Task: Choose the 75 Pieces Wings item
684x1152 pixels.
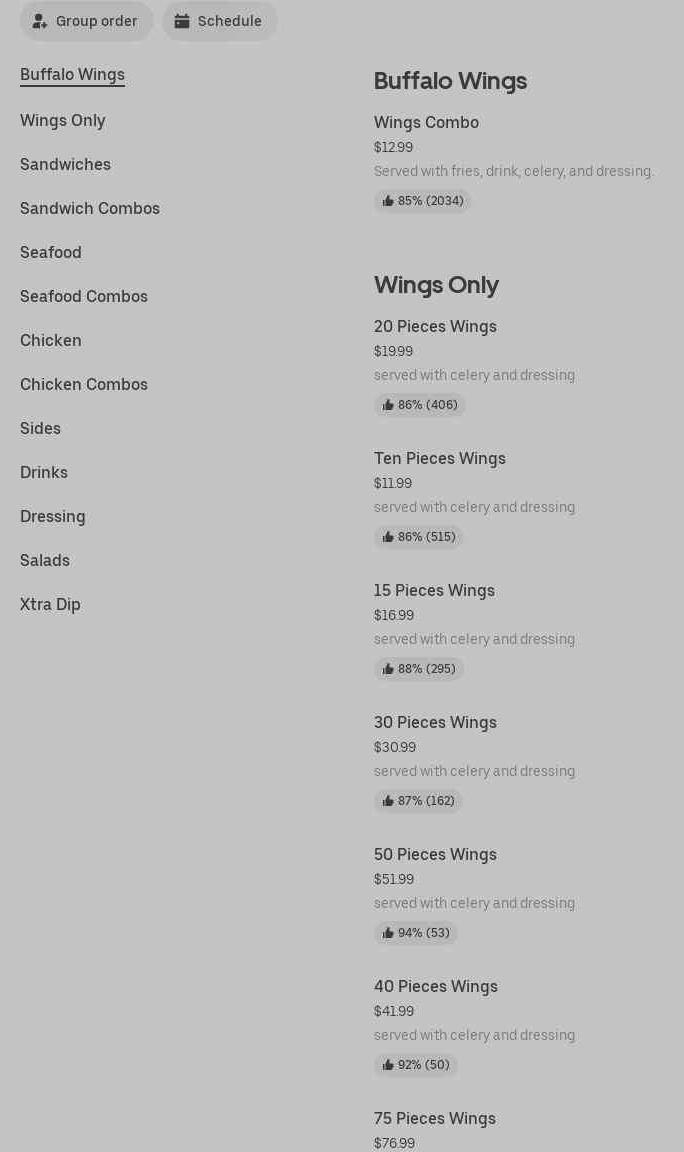Action: [x=435, y=1118]
